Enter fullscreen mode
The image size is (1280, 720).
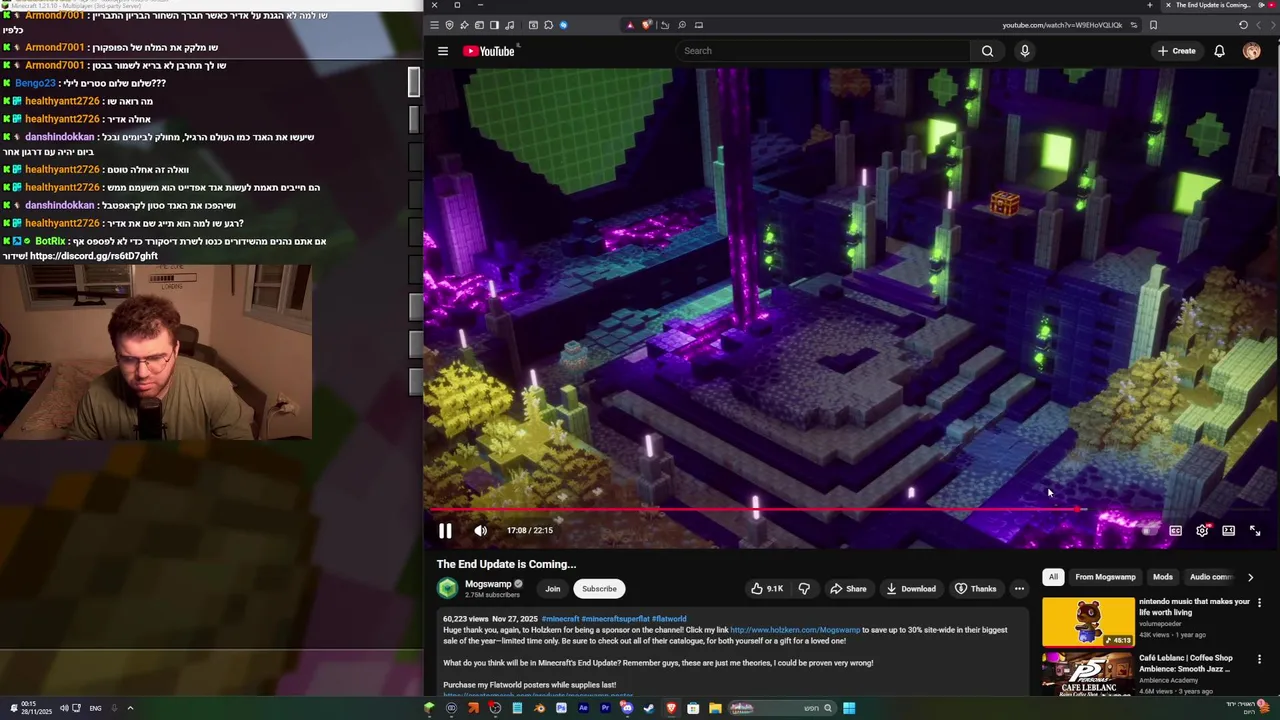click(x=1255, y=531)
